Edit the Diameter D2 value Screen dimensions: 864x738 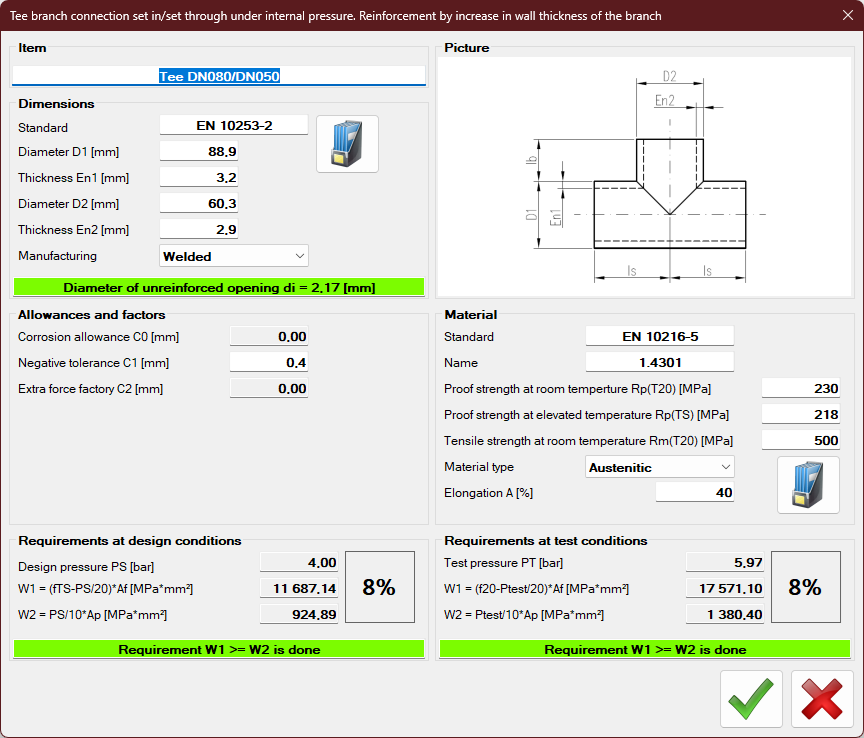pos(199,204)
